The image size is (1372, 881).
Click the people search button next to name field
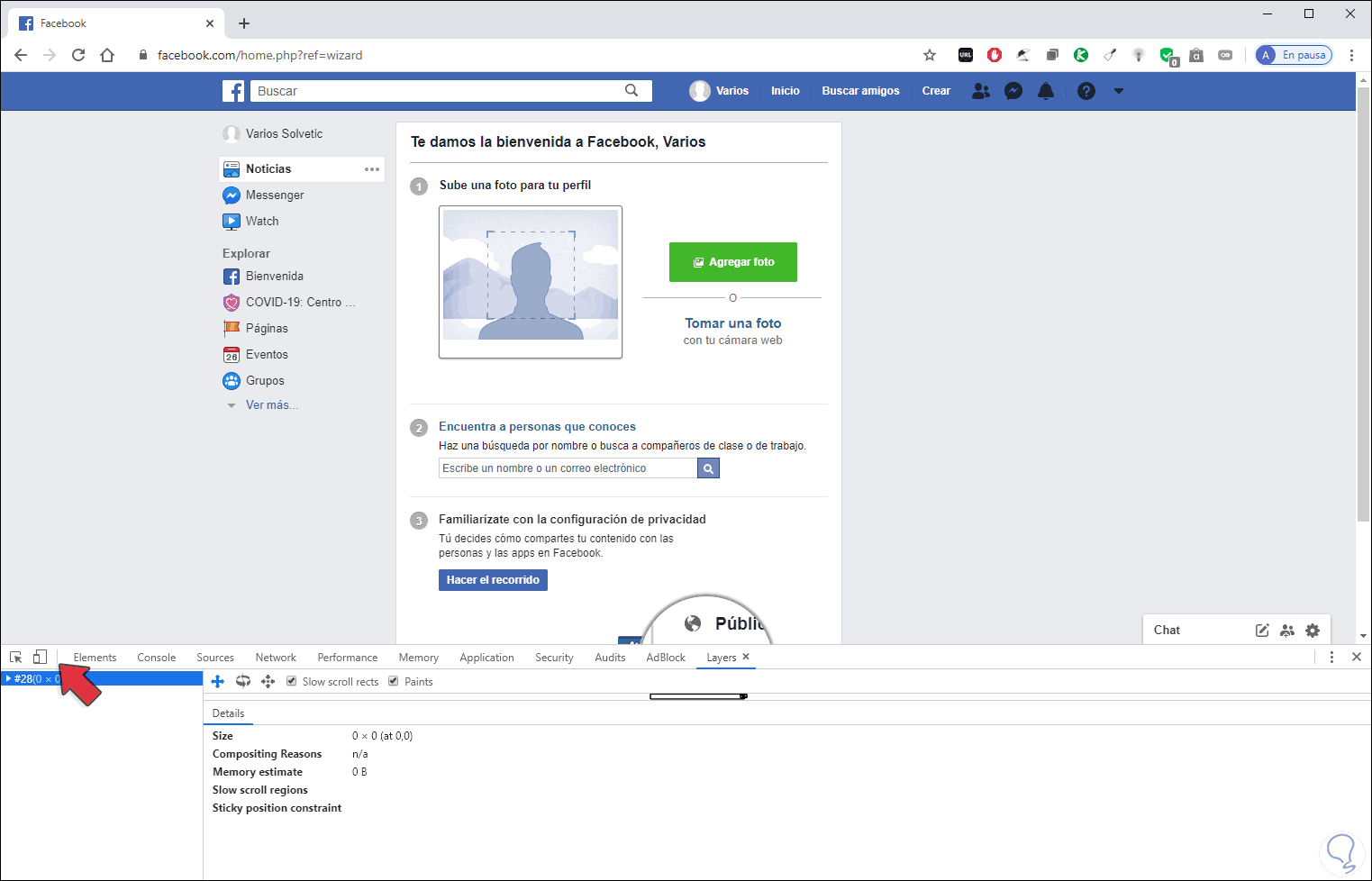pos(709,468)
